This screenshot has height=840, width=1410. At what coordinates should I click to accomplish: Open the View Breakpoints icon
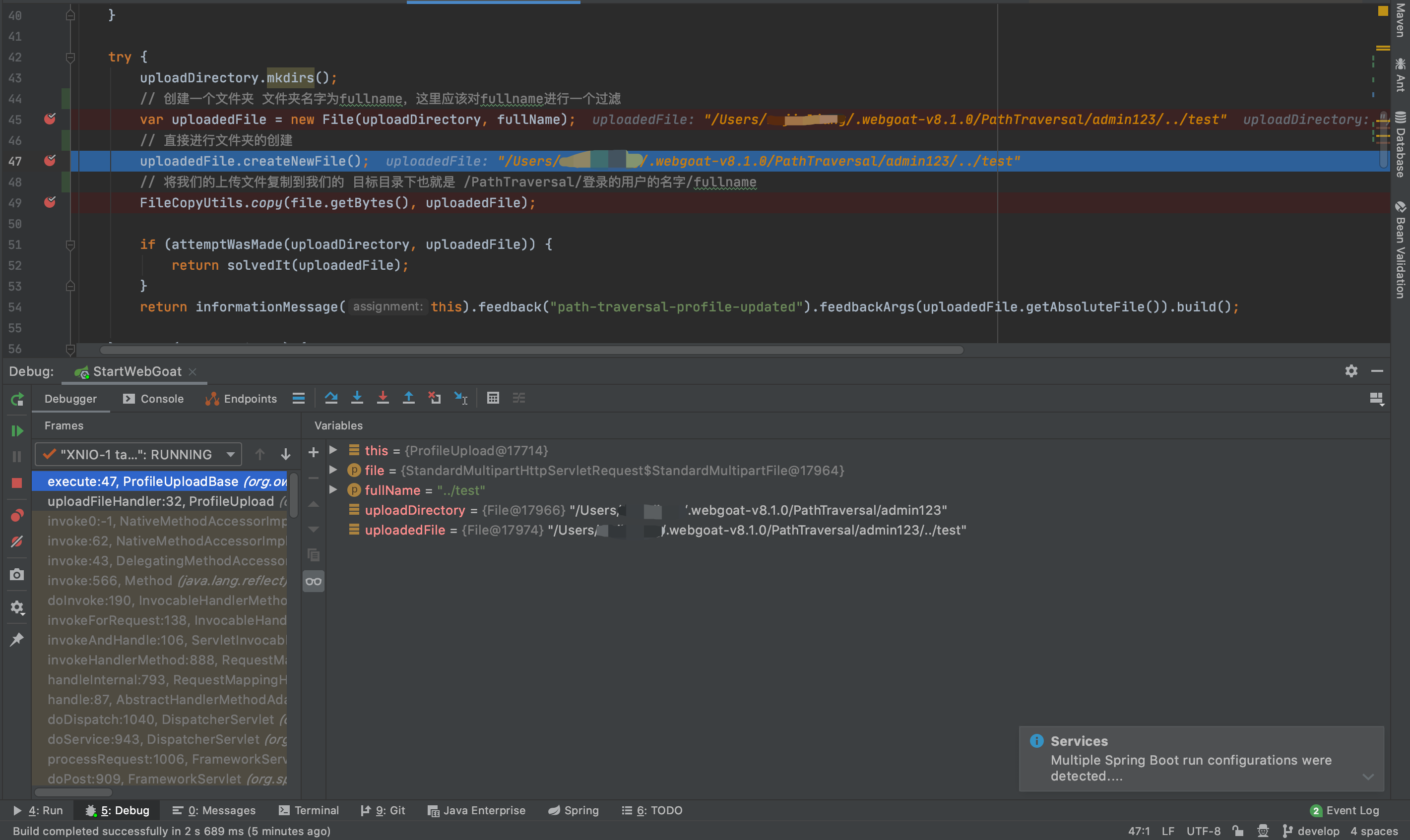click(x=17, y=516)
